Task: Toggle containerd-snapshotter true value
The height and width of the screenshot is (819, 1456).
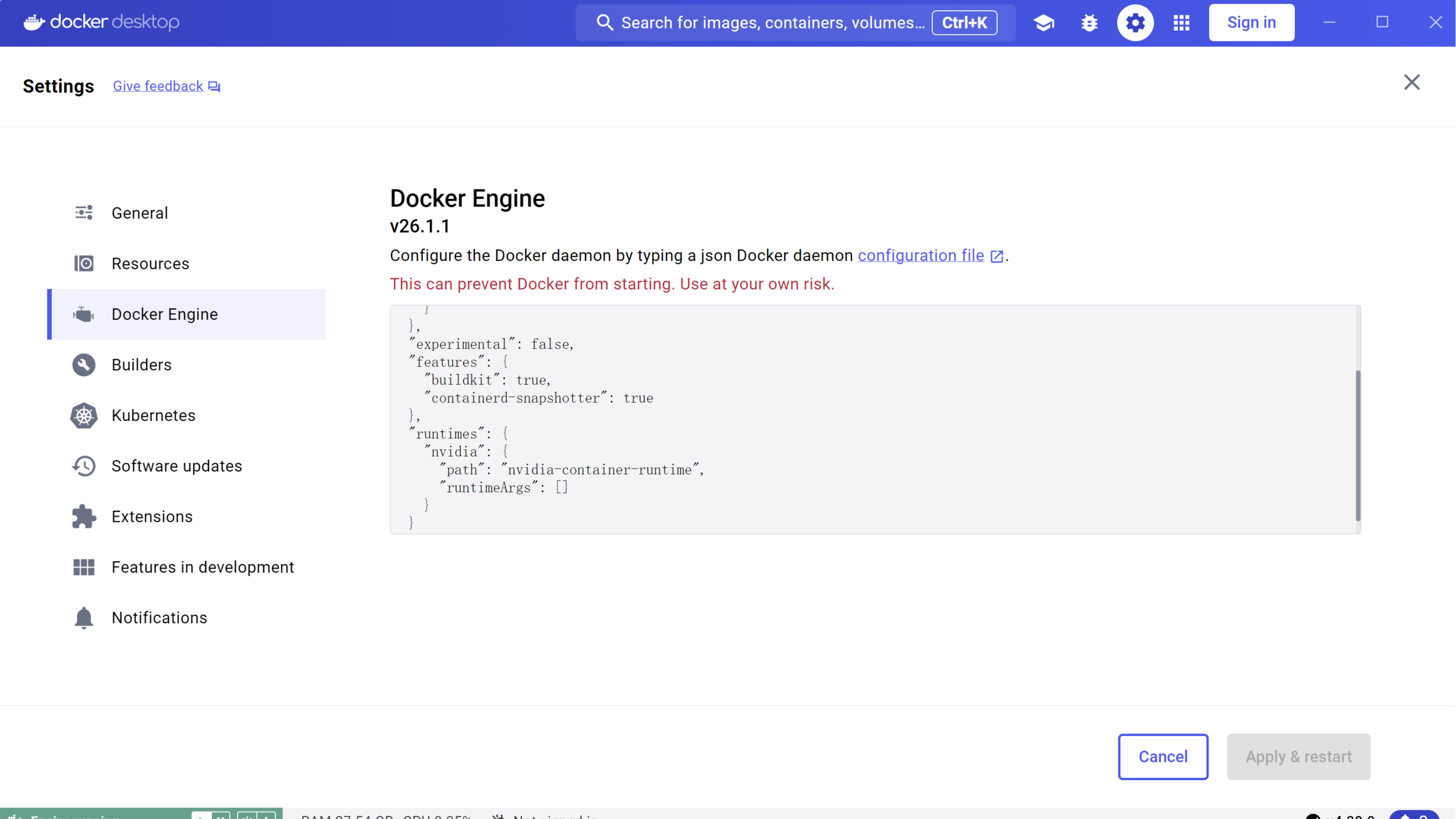Action: (x=637, y=398)
